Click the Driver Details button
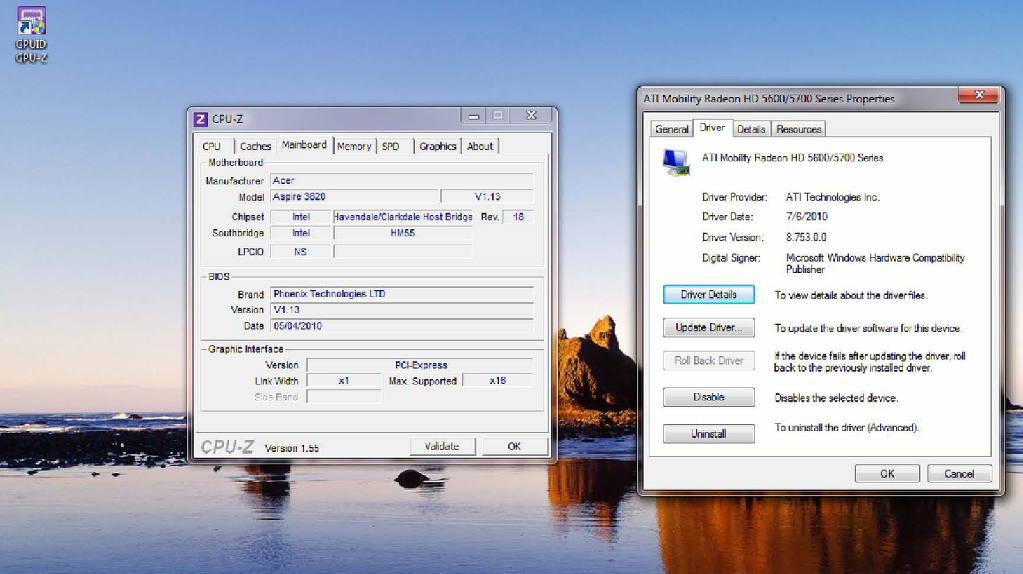 point(709,295)
